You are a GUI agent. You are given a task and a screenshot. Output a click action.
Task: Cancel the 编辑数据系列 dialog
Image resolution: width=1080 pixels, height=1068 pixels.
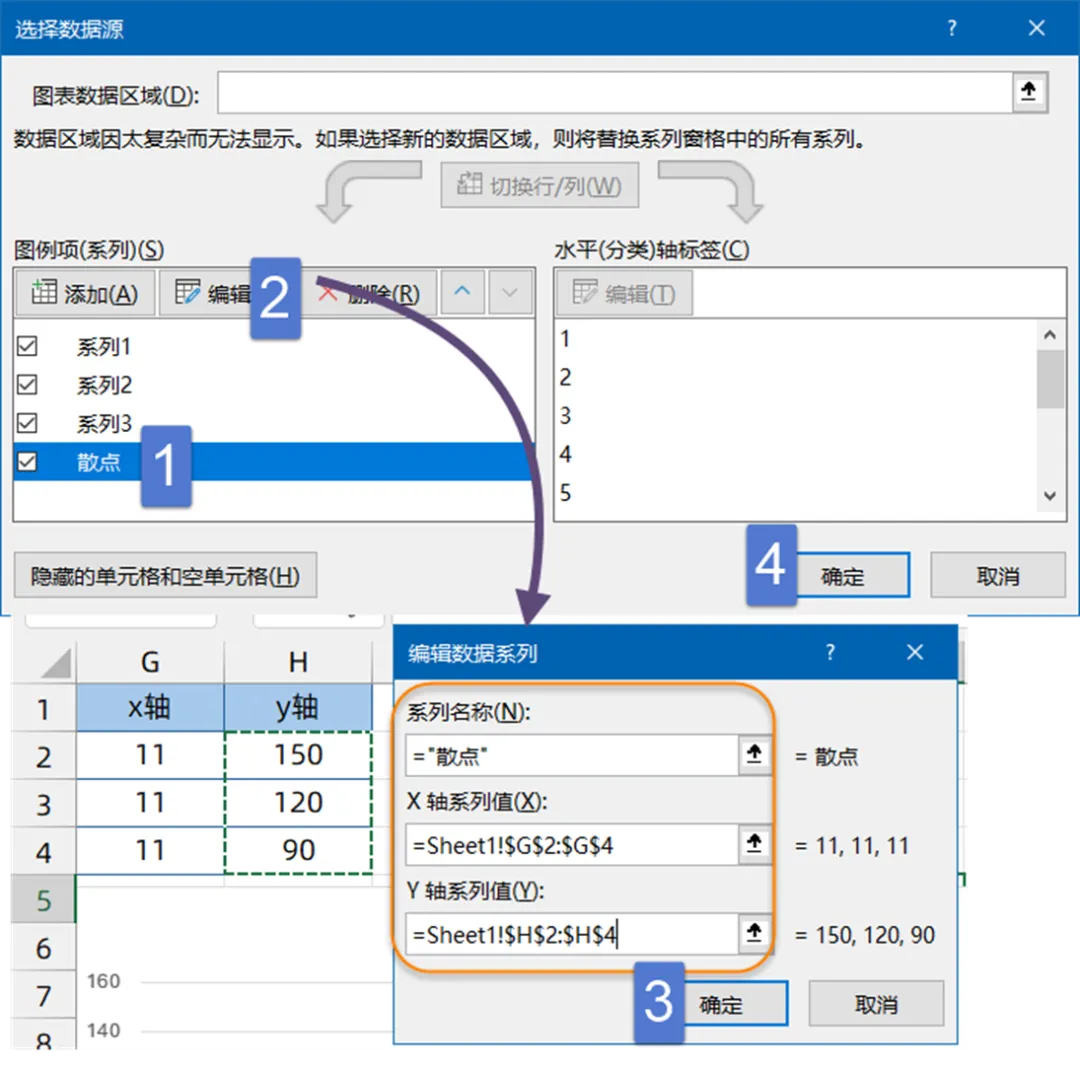(x=876, y=1005)
